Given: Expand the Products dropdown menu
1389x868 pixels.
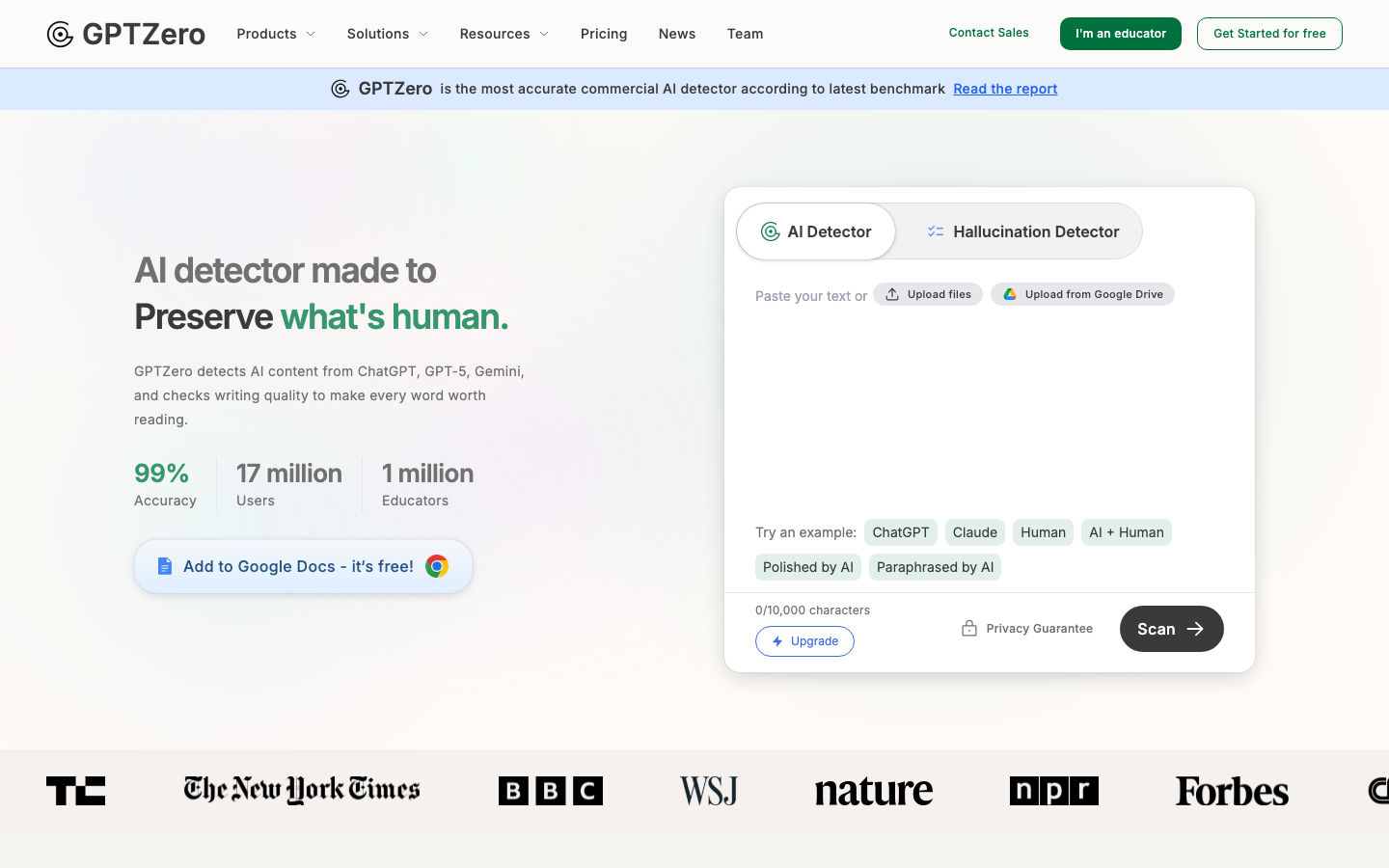Looking at the screenshot, I should tap(275, 34).
